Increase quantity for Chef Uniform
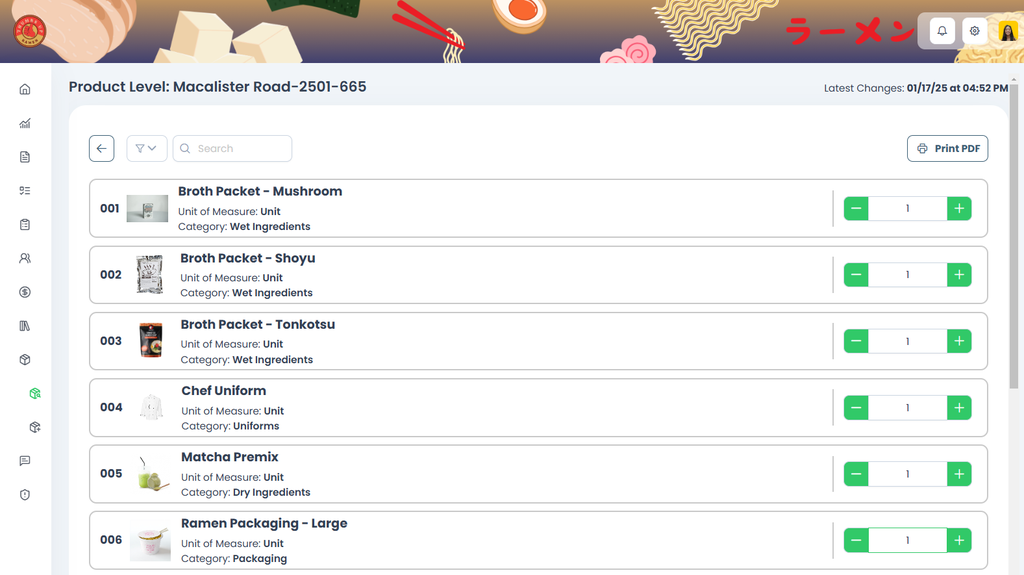Image resolution: width=1024 pixels, height=575 pixels. 959,408
